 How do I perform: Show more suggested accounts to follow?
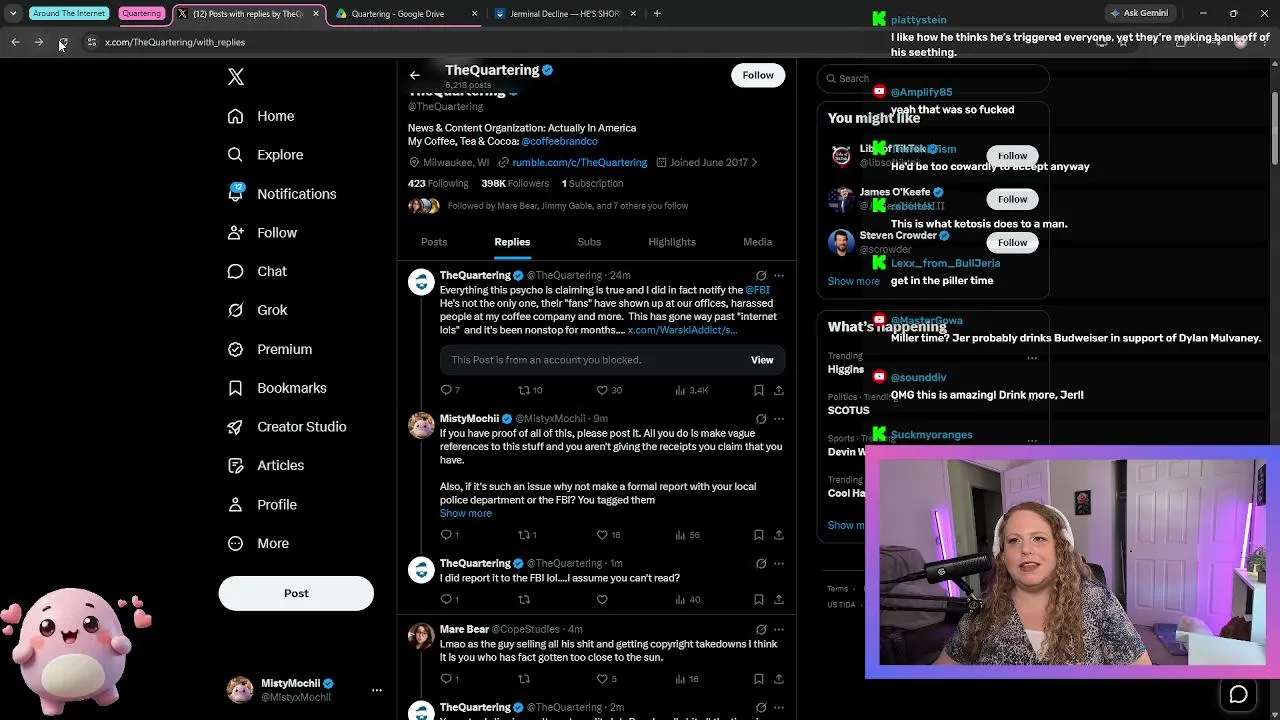[853, 281]
